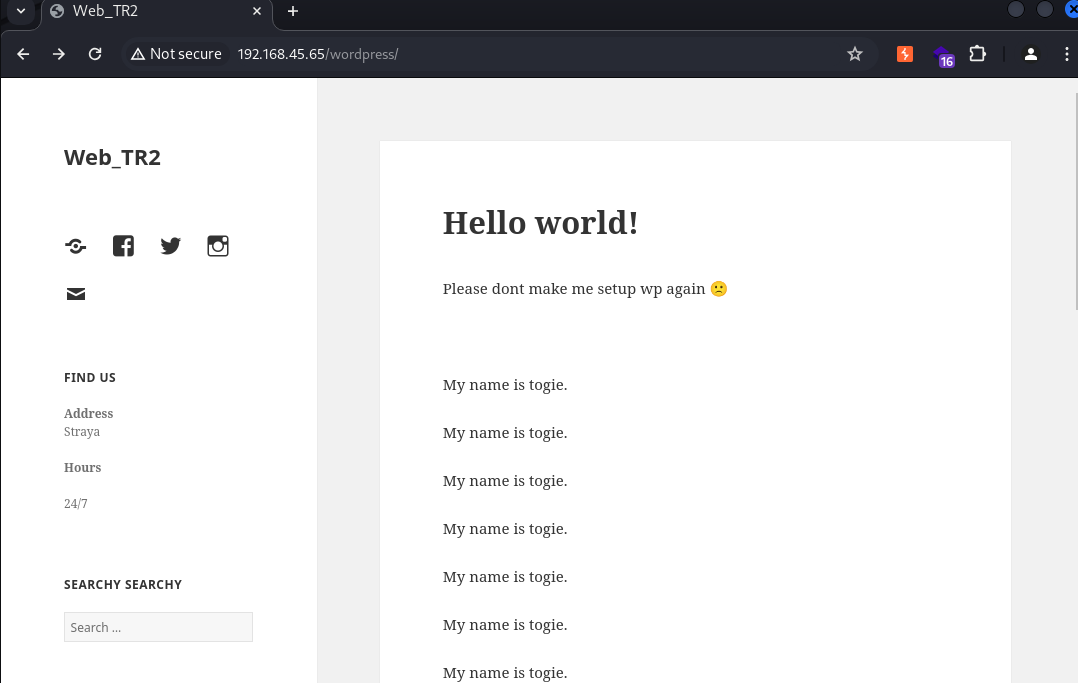Open the Facebook social icon
1078x683 pixels.
[x=123, y=246]
